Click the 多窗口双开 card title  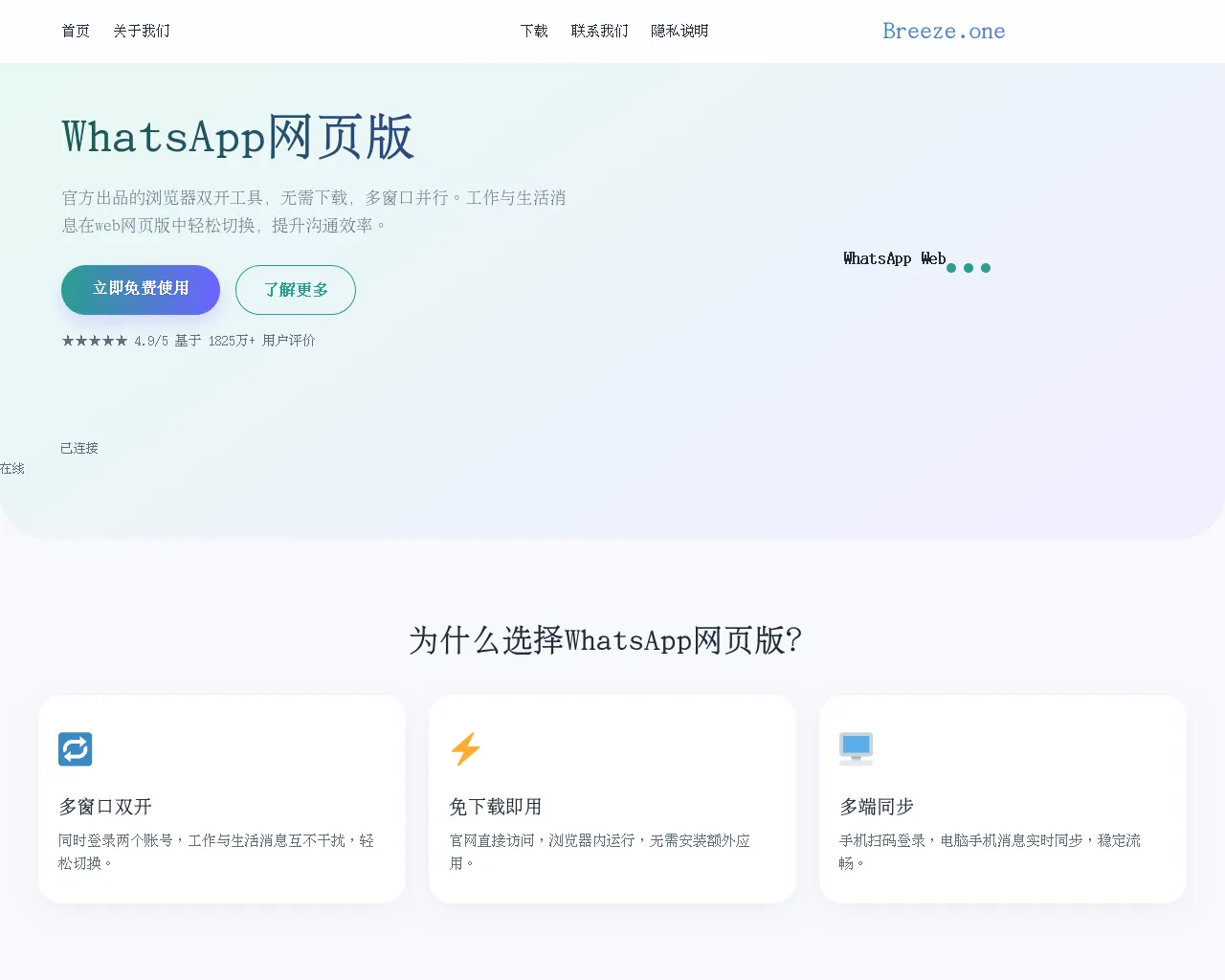tap(105, 807)
